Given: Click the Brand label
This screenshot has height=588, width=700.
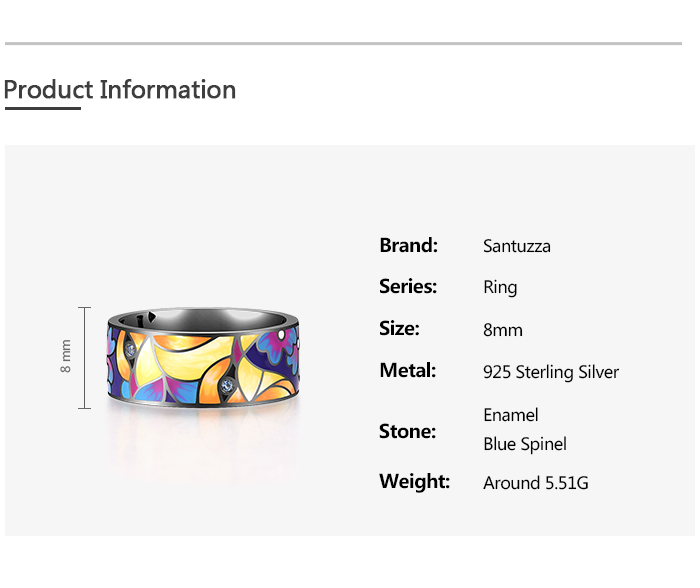Looking at the screenshot, I should 408,245.
